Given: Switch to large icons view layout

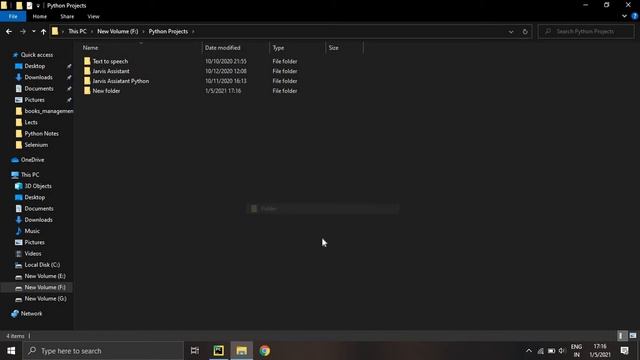Looking at the screenshot, I should pos(633,336).
